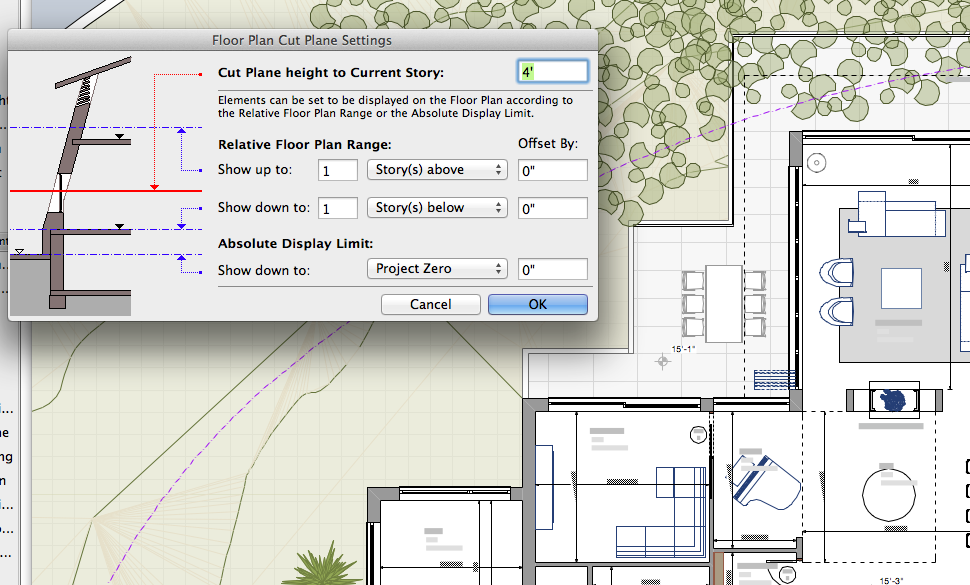Open the Story(s) above dropdown
Viewport: 970px width, 585px height.
[x=437, y=169]
